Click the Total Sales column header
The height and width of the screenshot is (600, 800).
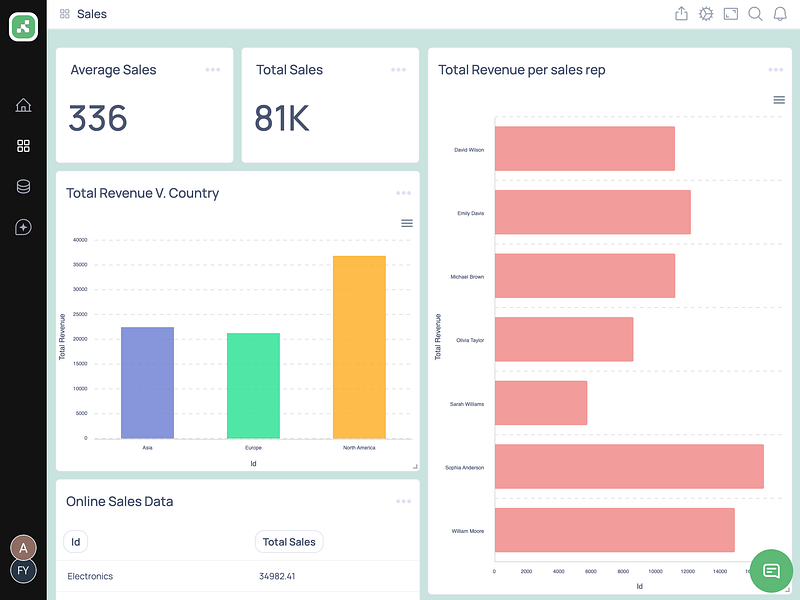click(x=289, y=542)
